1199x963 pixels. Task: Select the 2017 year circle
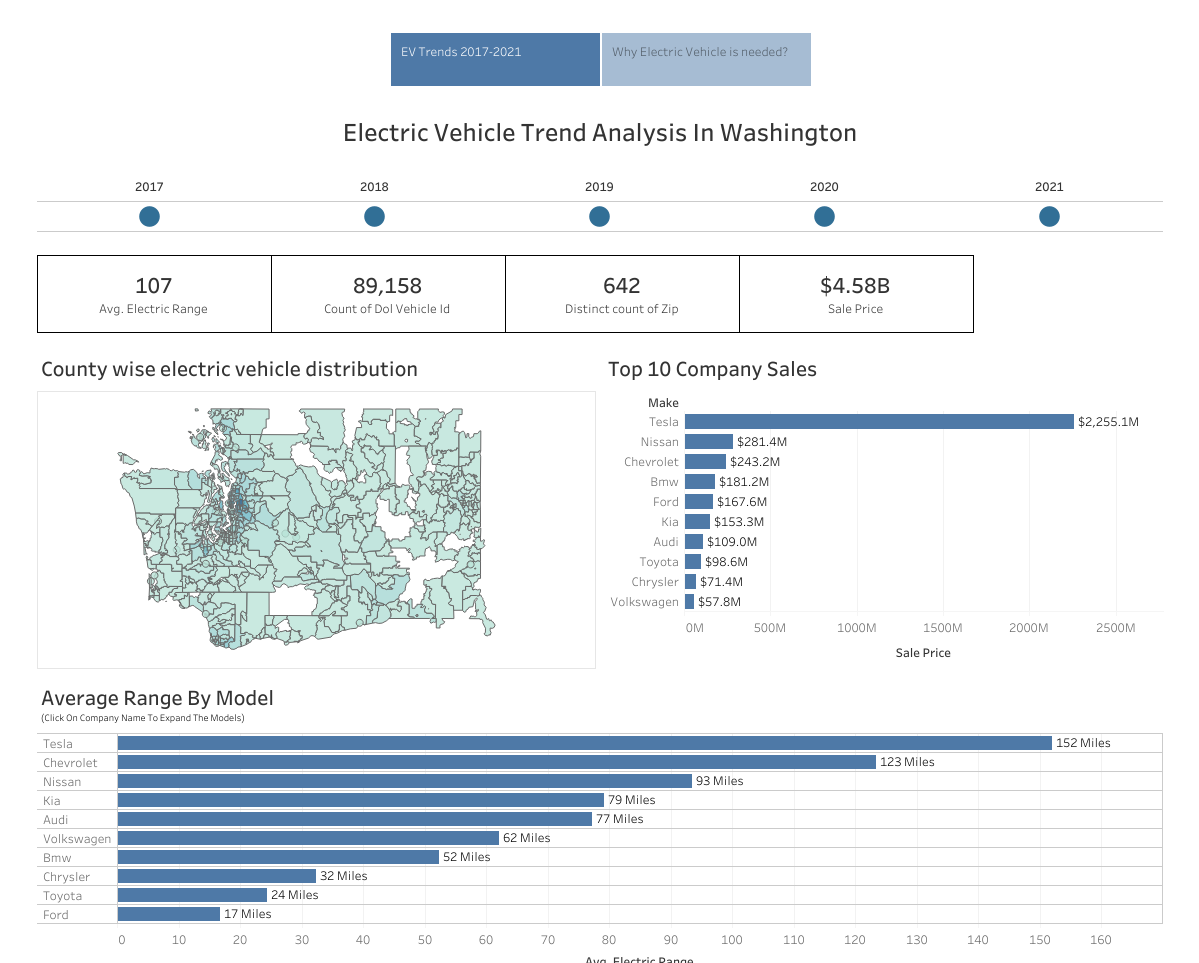click(x=149, y=216)
